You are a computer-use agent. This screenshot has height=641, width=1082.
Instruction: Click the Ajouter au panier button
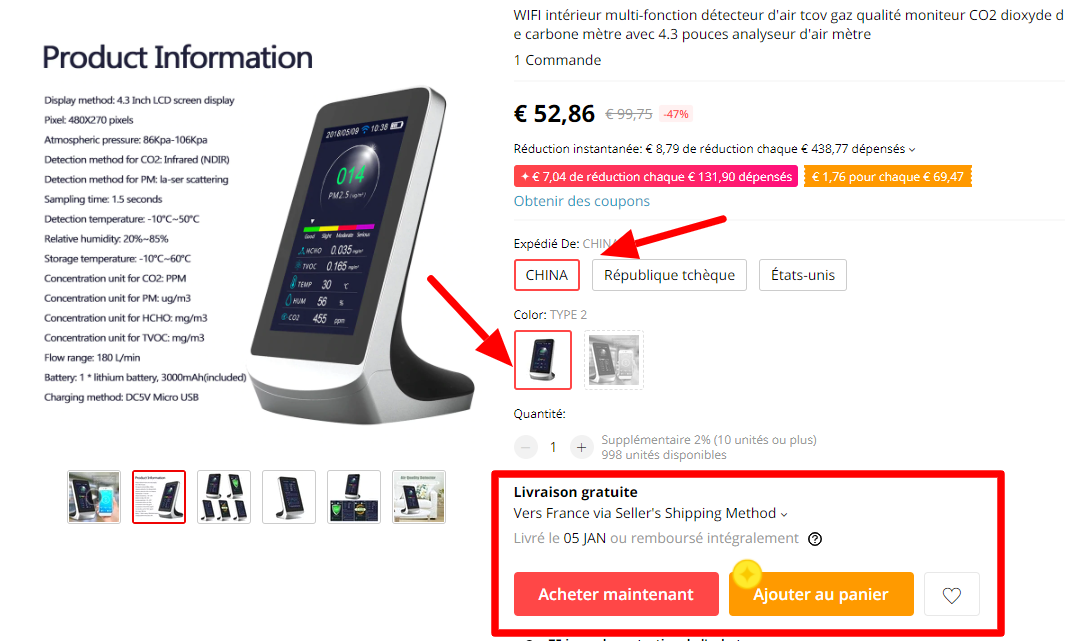pyautogui.click(x=821, y=594)
